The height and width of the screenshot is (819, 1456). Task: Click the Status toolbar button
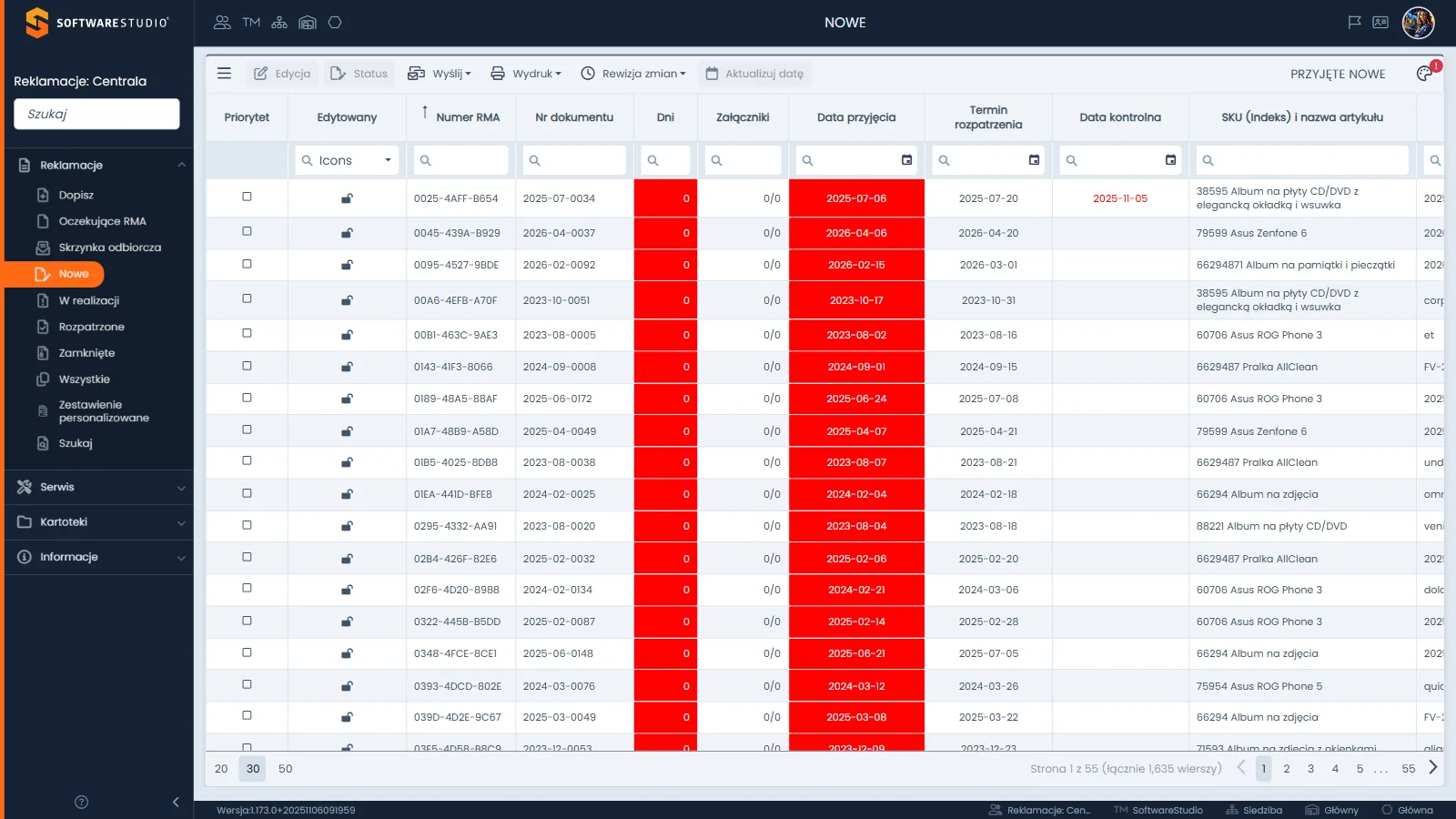tap(359, 74)
